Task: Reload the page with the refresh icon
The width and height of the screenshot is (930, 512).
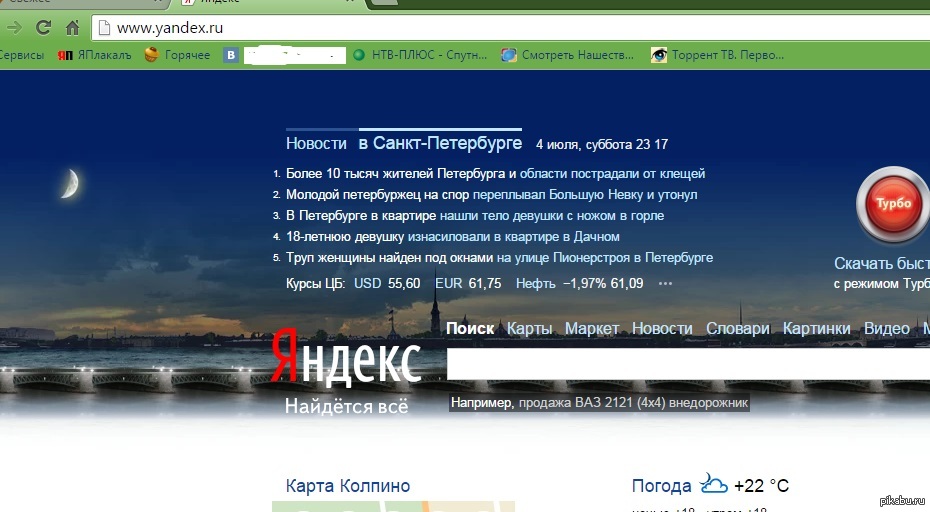Action: coord(43,27)
